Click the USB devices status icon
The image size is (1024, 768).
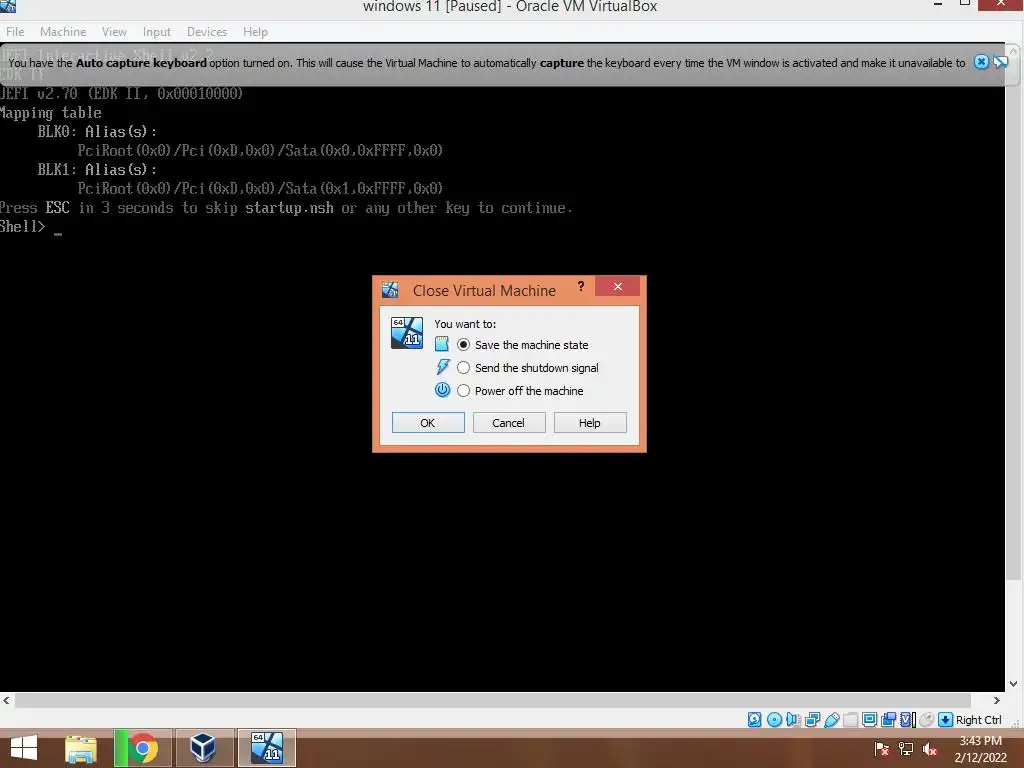[x=831, y=720]
